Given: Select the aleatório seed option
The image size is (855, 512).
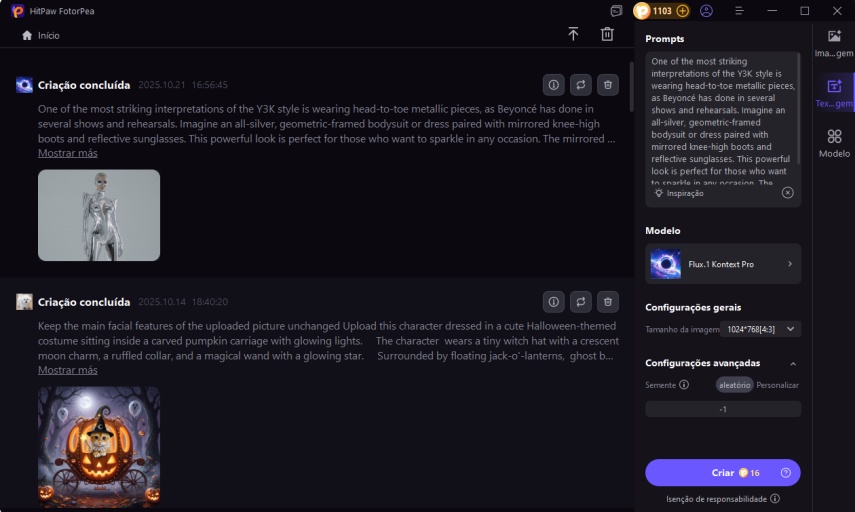Looking at the screenshot, I should pos(734,385).
